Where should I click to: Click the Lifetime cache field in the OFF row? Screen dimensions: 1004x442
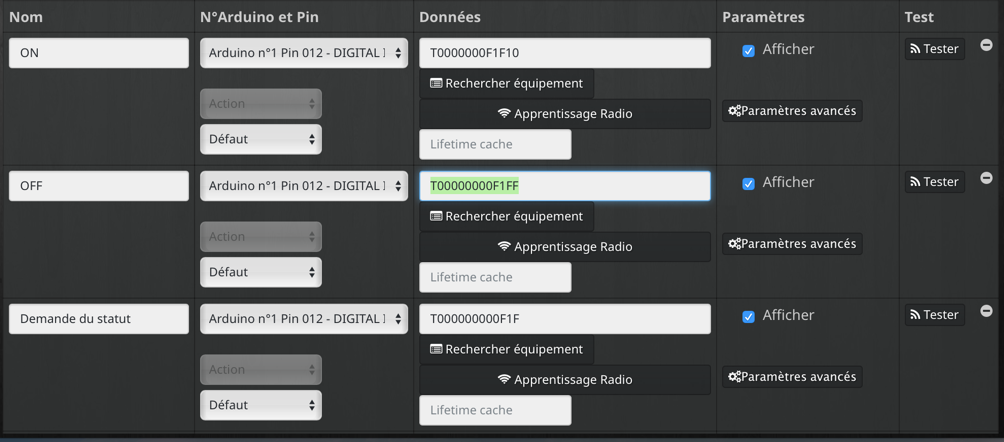click(495, 277)
